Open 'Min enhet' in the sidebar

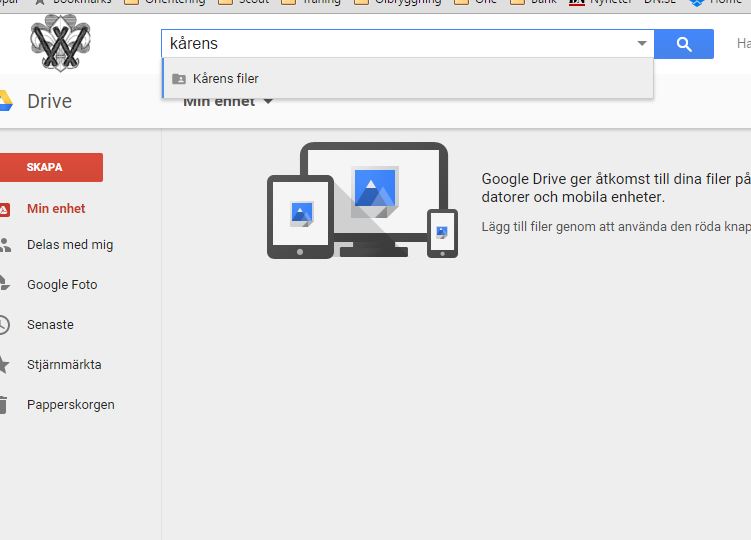[56, 208]
